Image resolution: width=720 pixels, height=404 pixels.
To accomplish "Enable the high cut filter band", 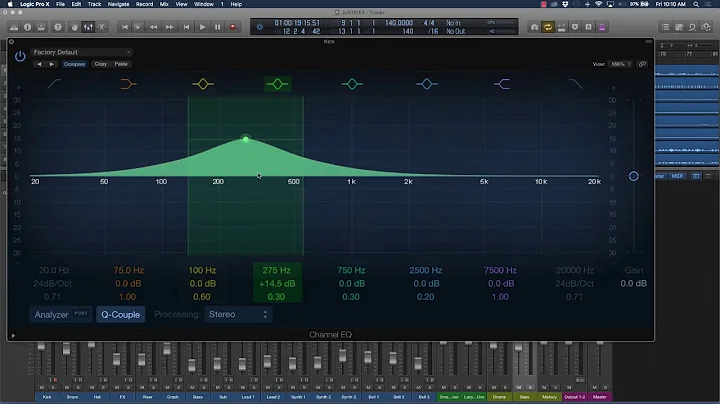I will coord(575,84).
